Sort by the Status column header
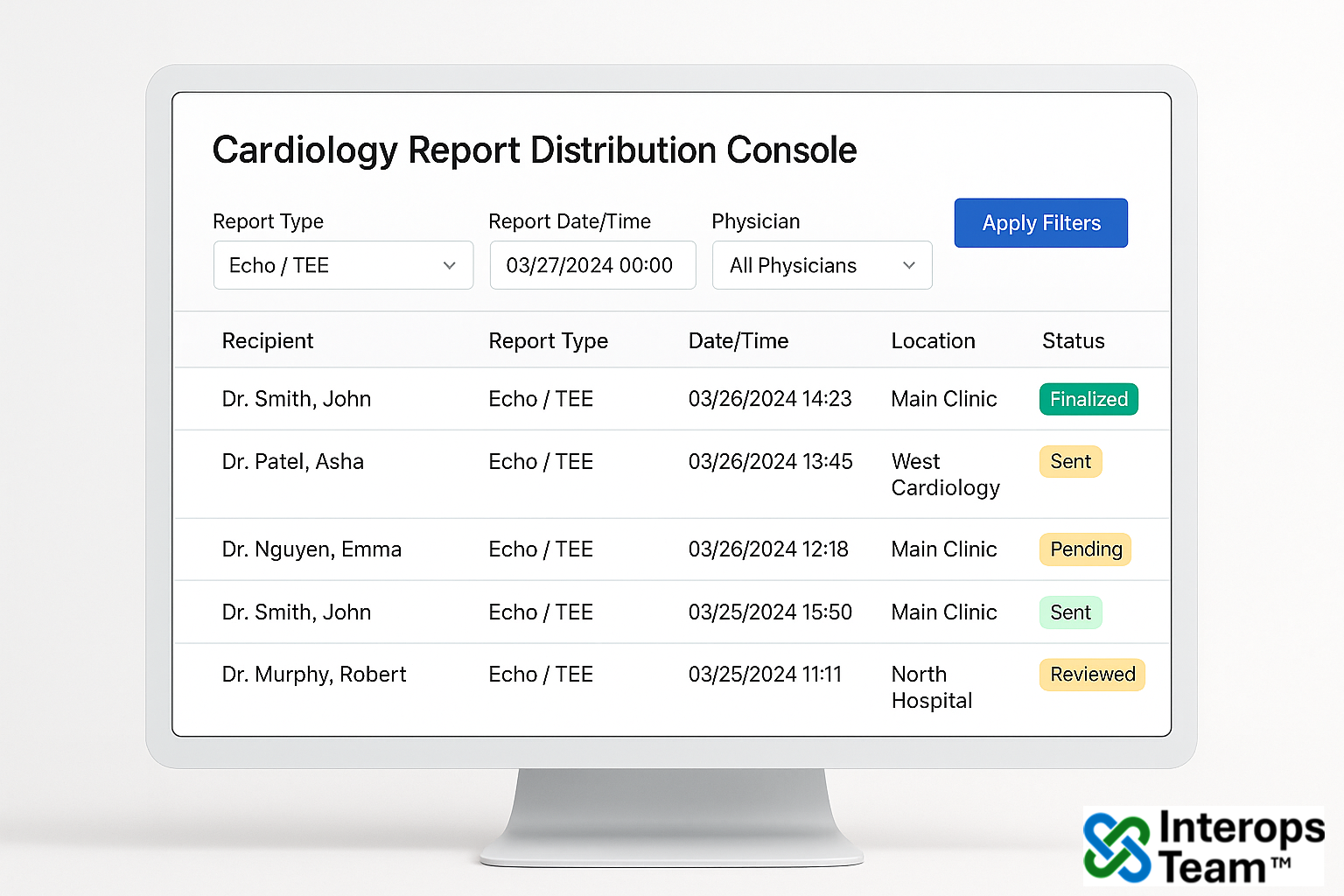1344x896 pixels. [1074, 341]
